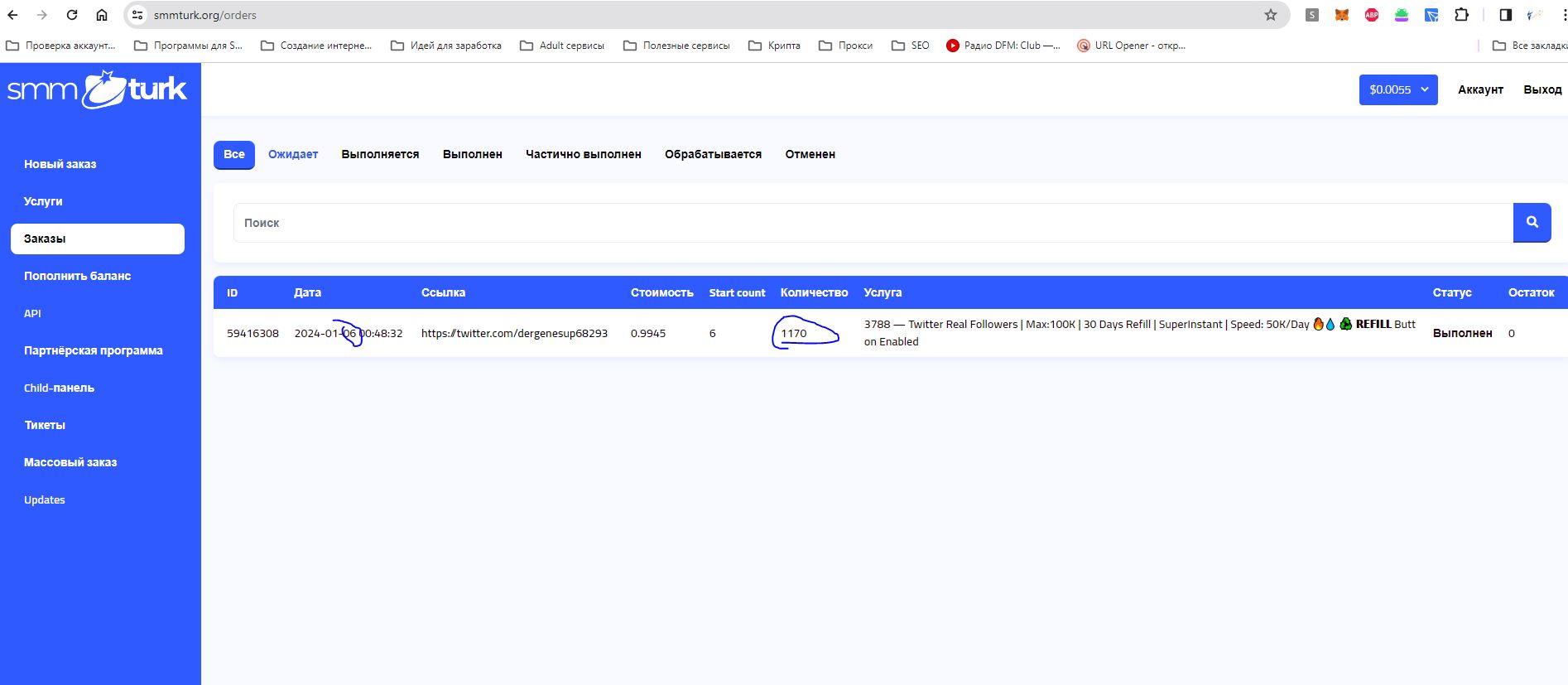Open API in sidebar
This screenshot has height=685, width=1568.
pyautogui.click(x=32, y=313)
